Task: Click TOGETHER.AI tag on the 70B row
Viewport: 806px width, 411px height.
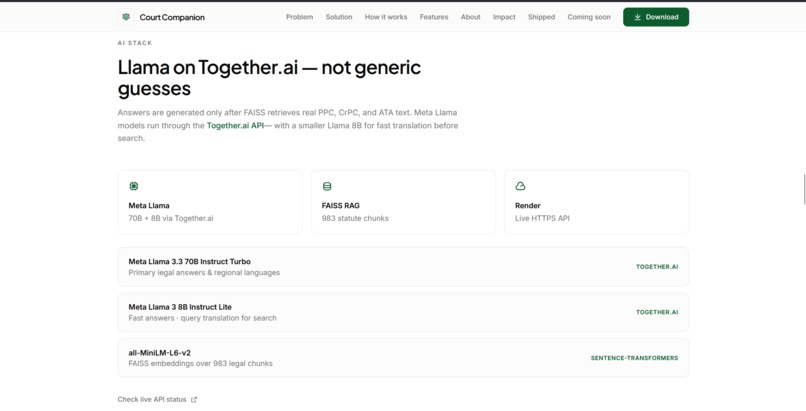Action: pos(657,267)
